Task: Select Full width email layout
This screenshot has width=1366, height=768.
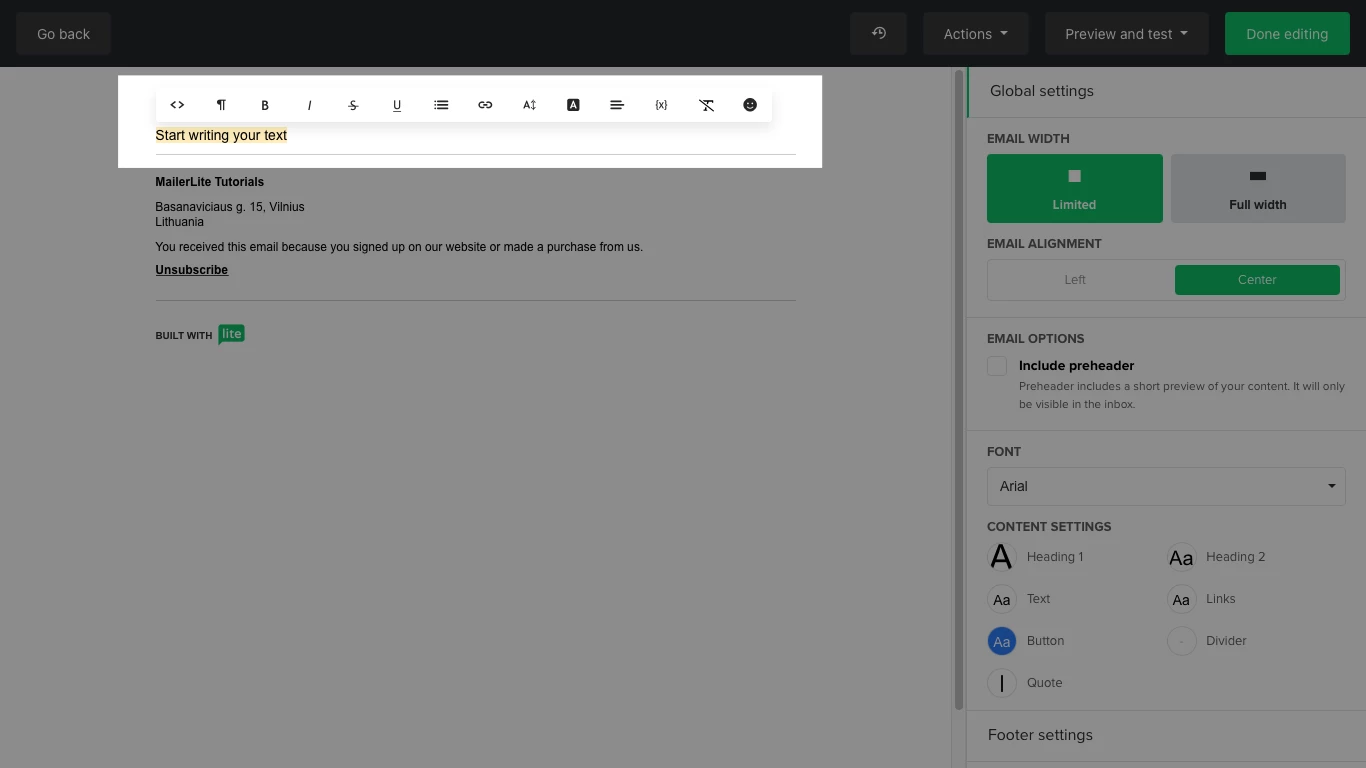Action: tap(1257, 188)
